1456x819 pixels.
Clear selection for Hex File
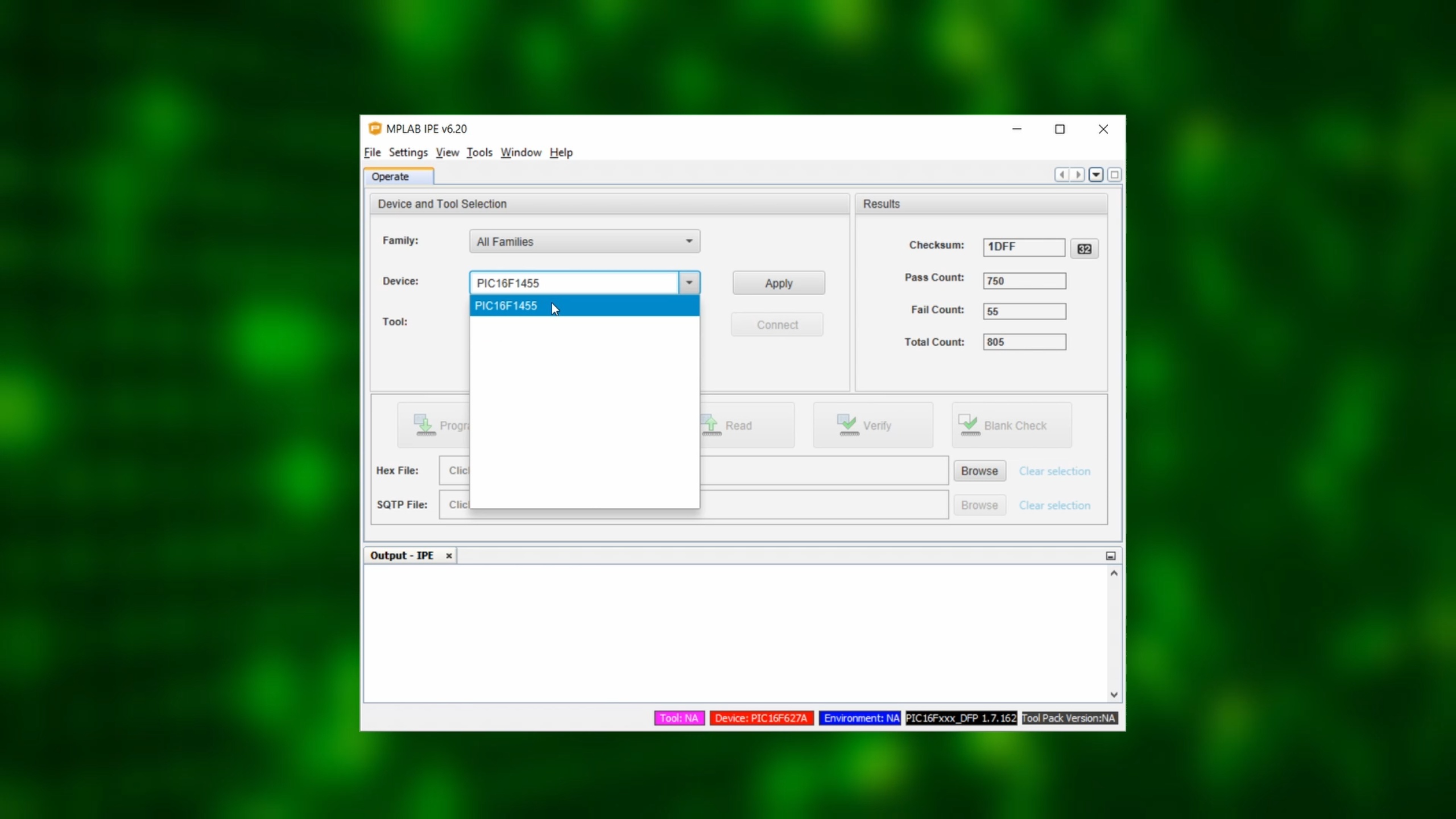tap(1054, 471)
